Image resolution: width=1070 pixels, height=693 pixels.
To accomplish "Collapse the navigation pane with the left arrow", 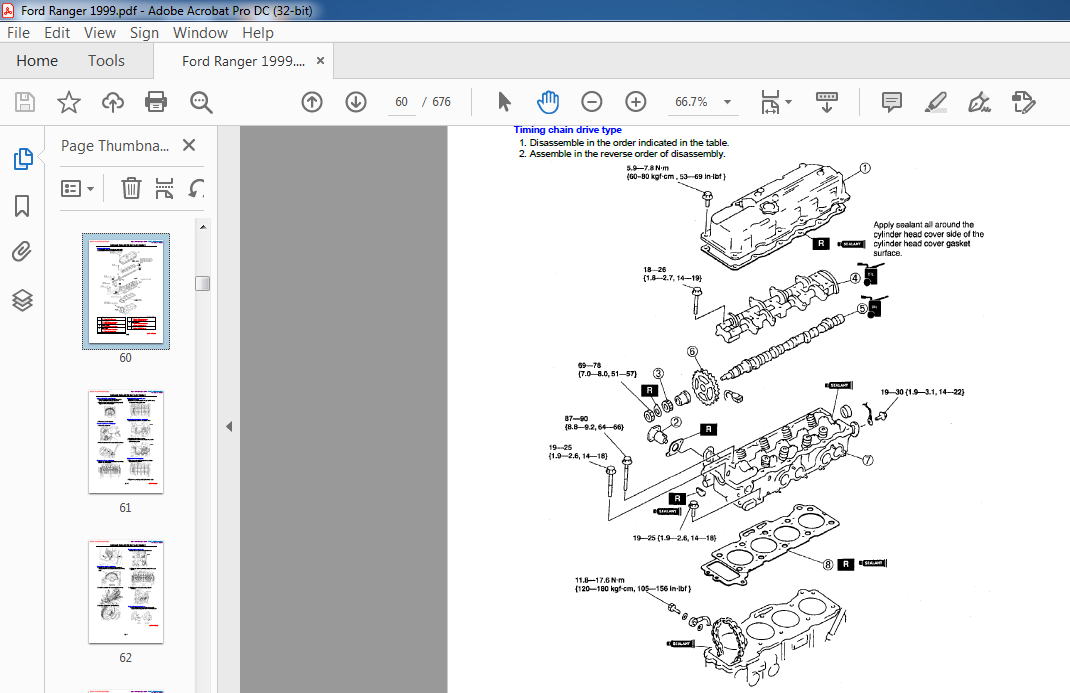I will pos(229,426).
